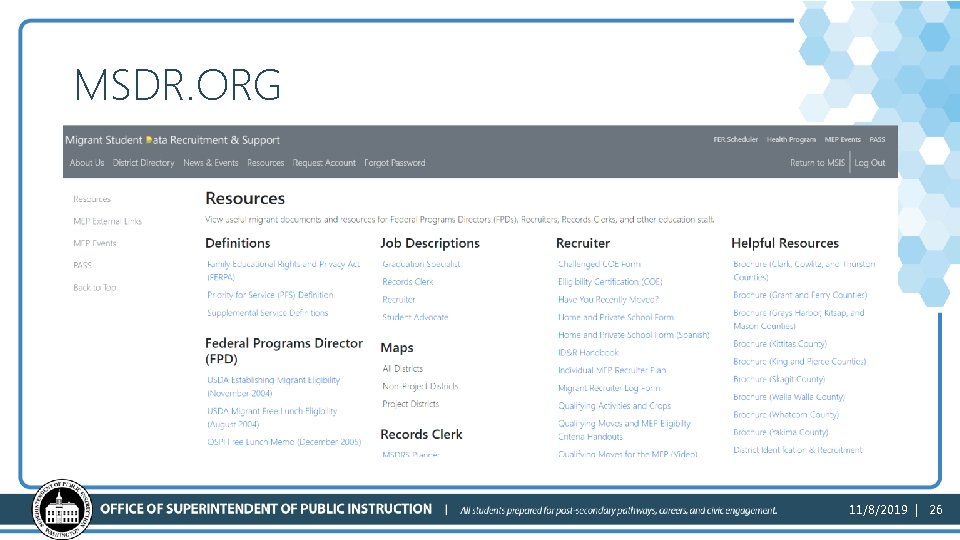Open Brochure (King and Pierce Counties) link
960x540 pixels.
[x=799, y=361]
